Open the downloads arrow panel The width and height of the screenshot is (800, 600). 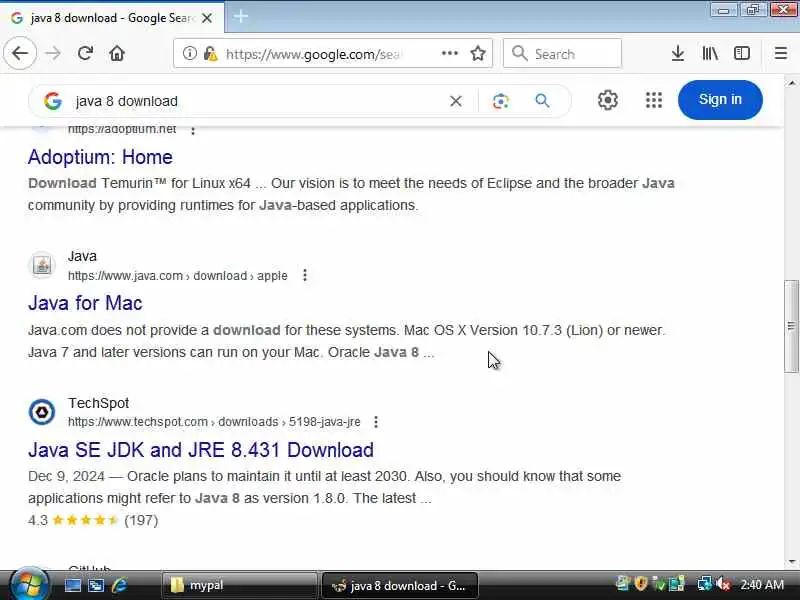pyautogui.click(x=678, y=53)
